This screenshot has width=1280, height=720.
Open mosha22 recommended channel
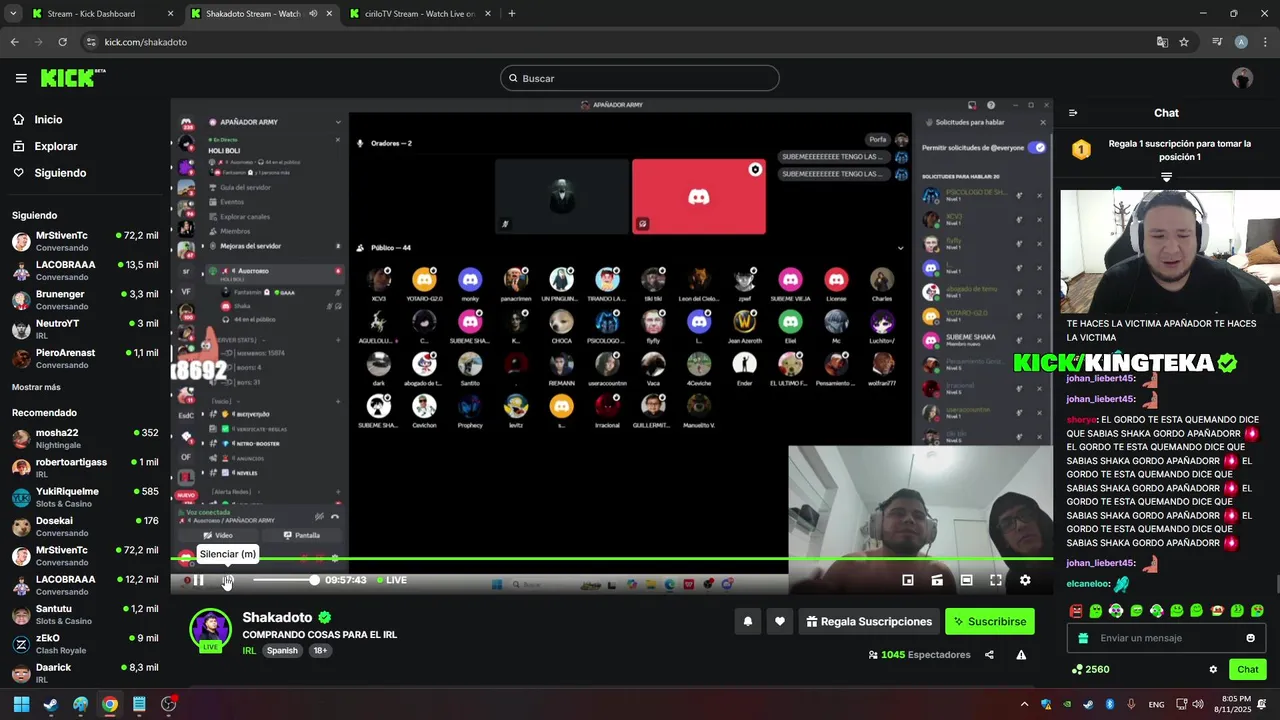85,438
